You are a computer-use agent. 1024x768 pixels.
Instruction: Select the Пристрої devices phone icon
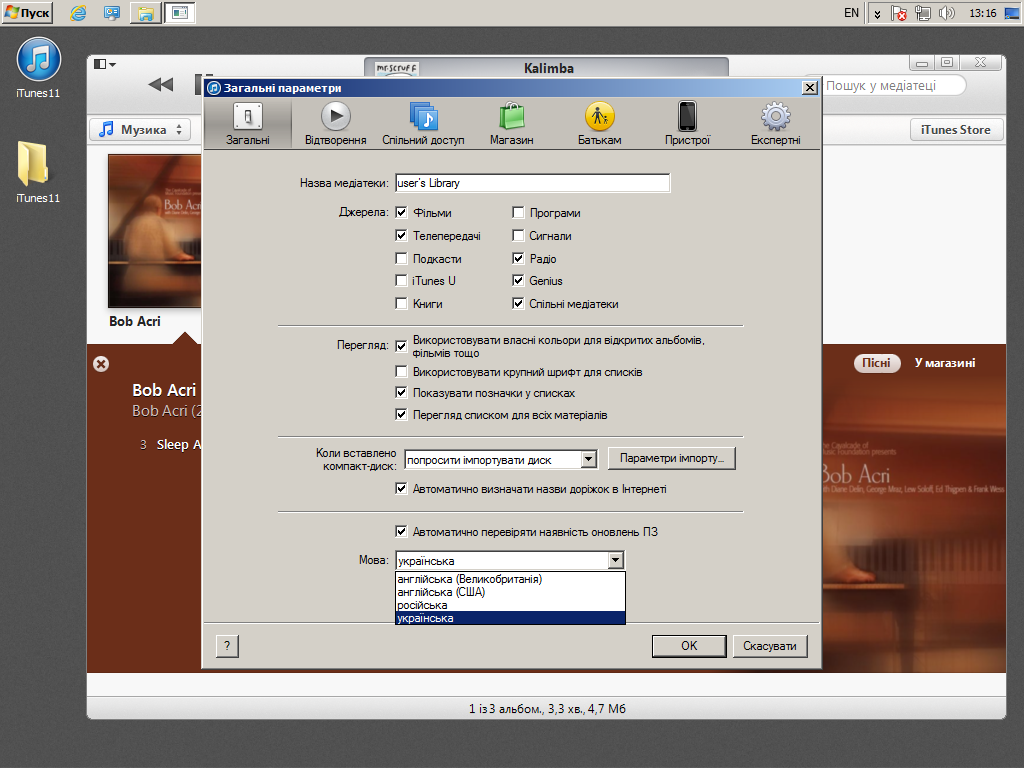click(687, 118)
